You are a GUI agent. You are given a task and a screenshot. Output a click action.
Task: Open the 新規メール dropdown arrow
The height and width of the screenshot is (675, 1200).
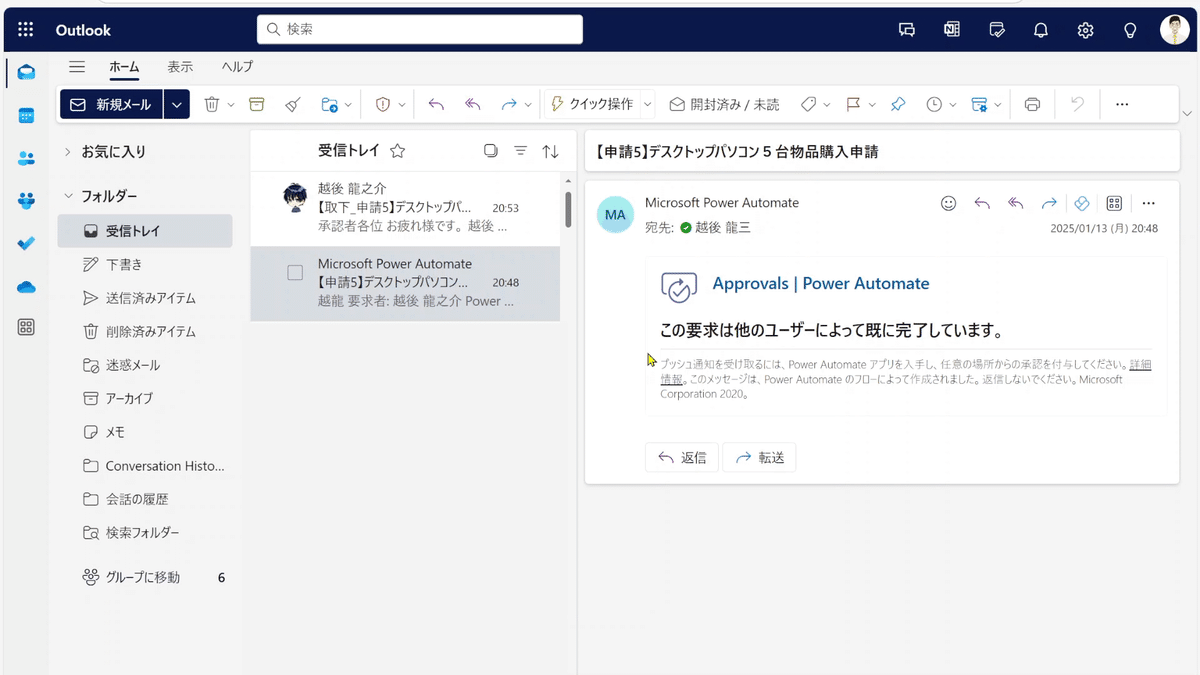pyautogui.click(x=177, y=104)
